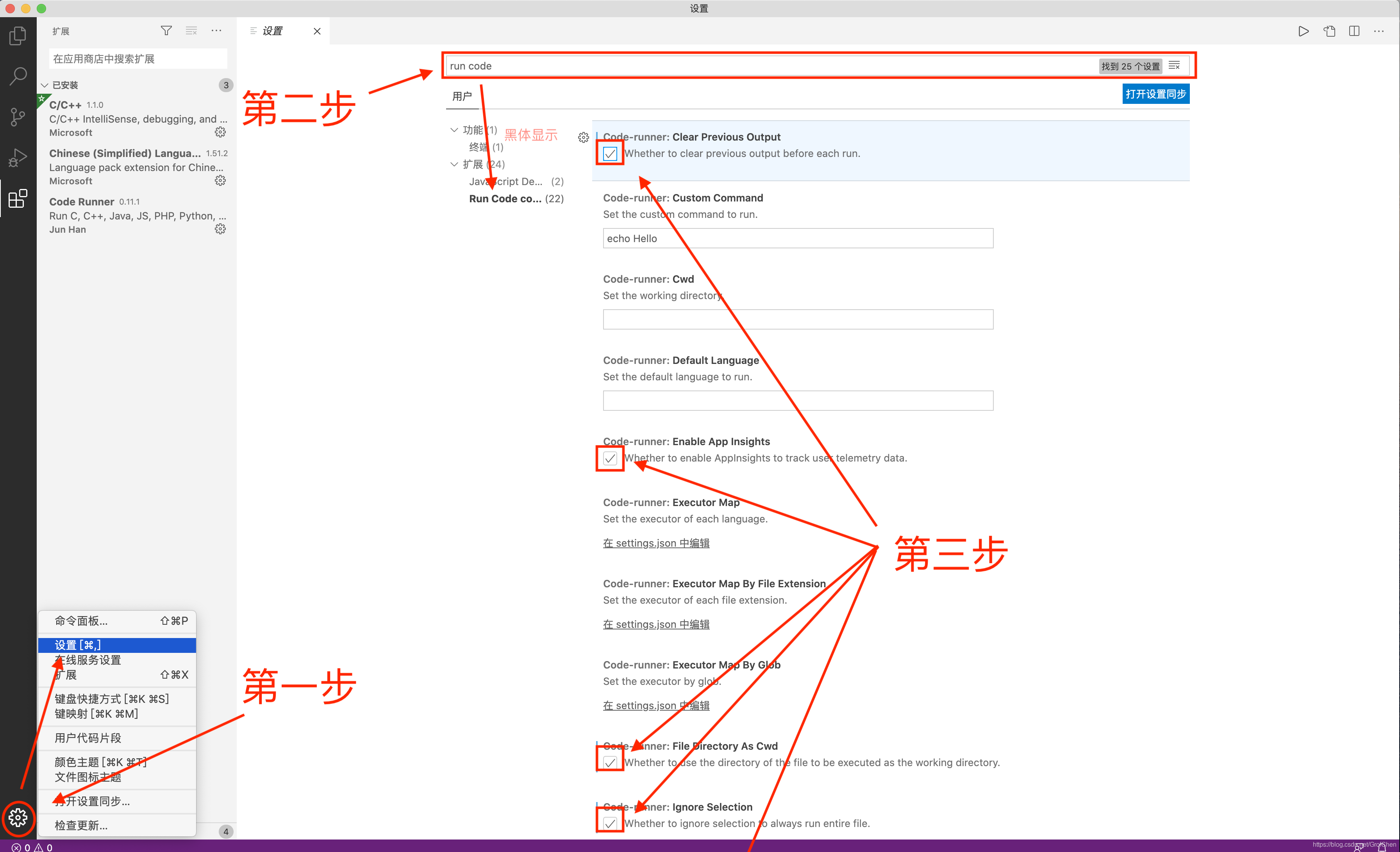Open Chinese (Simplified) Language pack entry
Viewport: 1400px width, 852px height.
(136, 167)
